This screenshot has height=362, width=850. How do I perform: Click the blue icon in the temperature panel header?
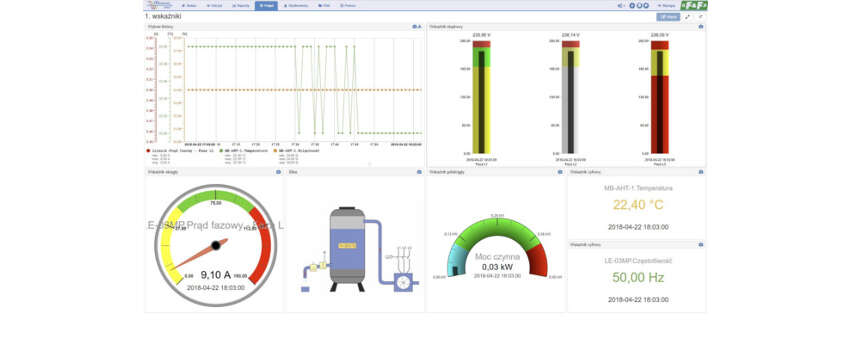click(700, 172)
